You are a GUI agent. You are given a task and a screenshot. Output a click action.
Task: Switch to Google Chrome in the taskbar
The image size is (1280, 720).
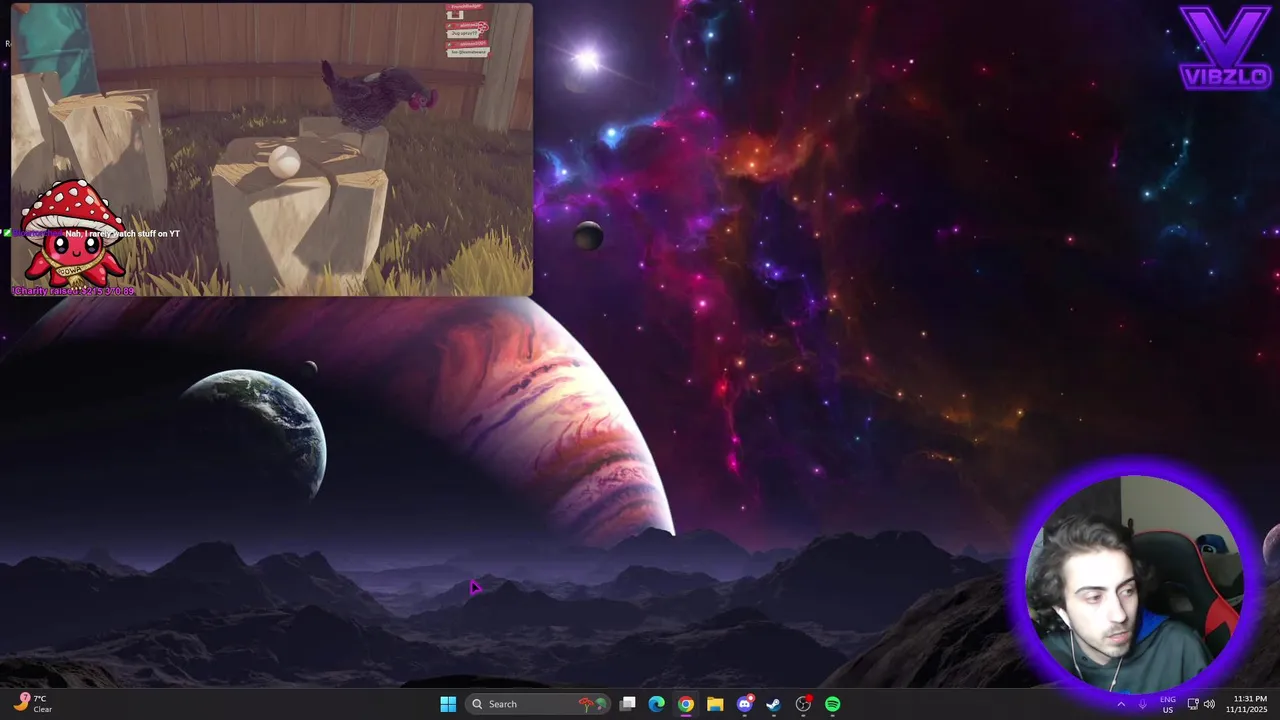point(685,704)
